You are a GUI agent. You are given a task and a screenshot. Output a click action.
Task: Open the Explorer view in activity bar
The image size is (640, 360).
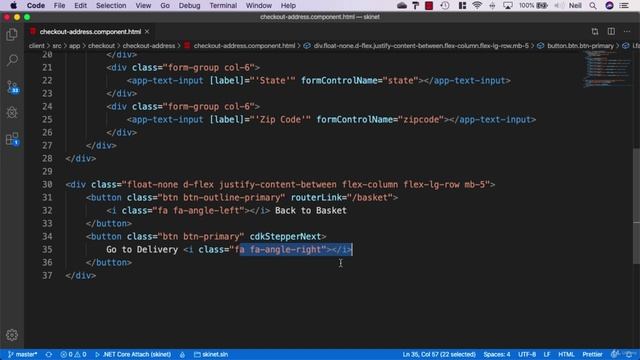tap(12, 35)
